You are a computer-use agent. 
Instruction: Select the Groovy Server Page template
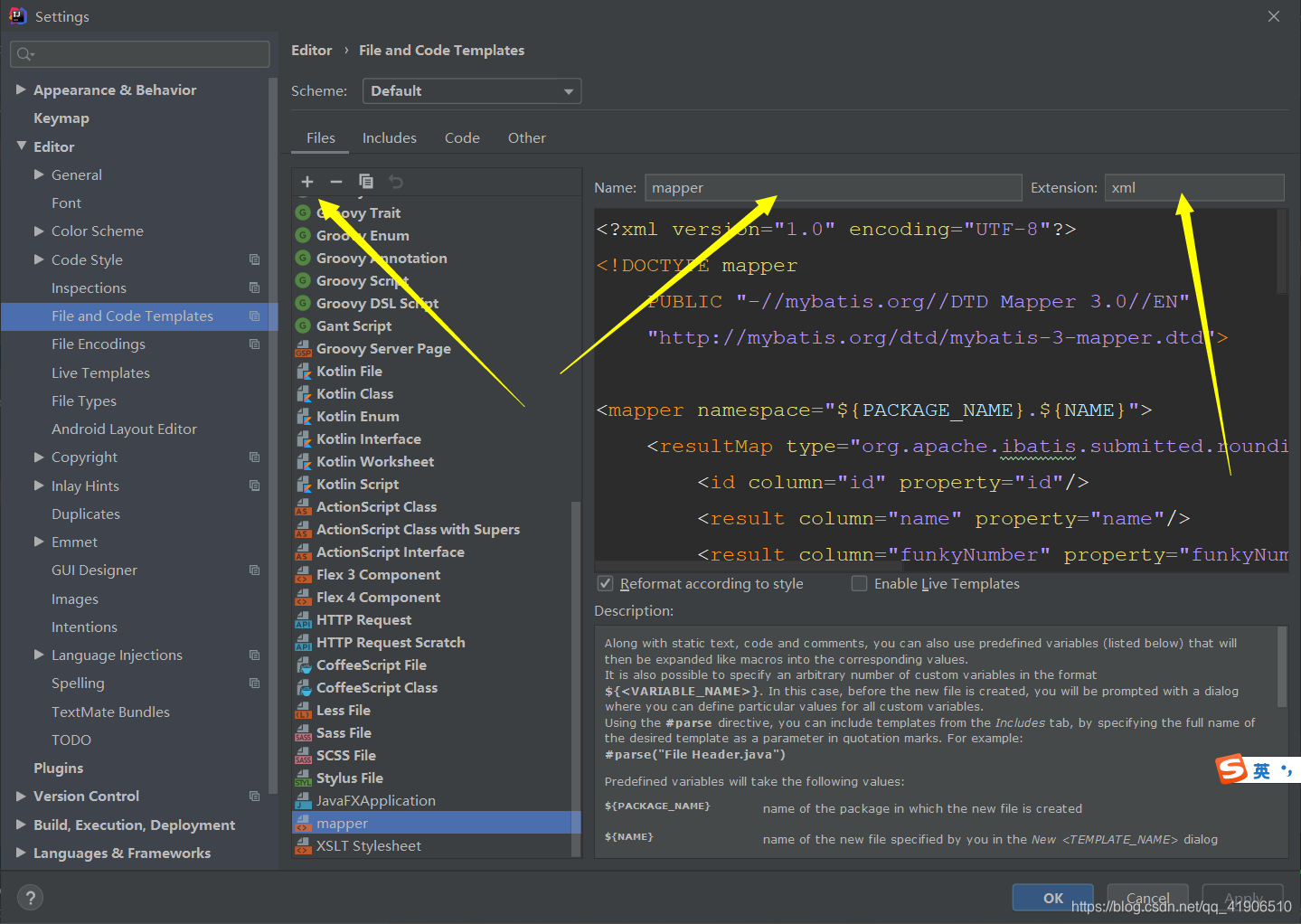click(x=383, y=348)
